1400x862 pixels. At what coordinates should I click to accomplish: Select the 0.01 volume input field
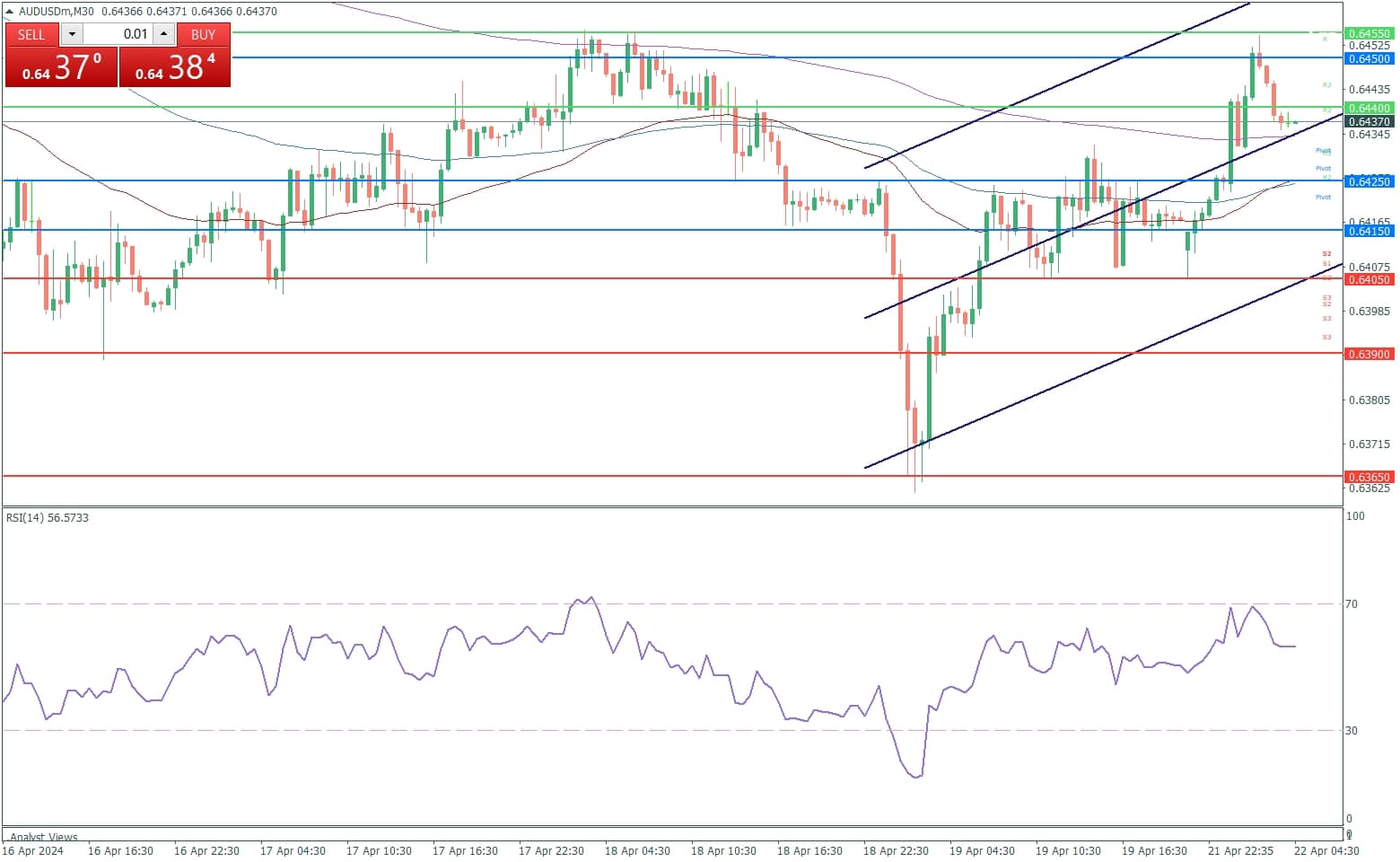point(118,34)
